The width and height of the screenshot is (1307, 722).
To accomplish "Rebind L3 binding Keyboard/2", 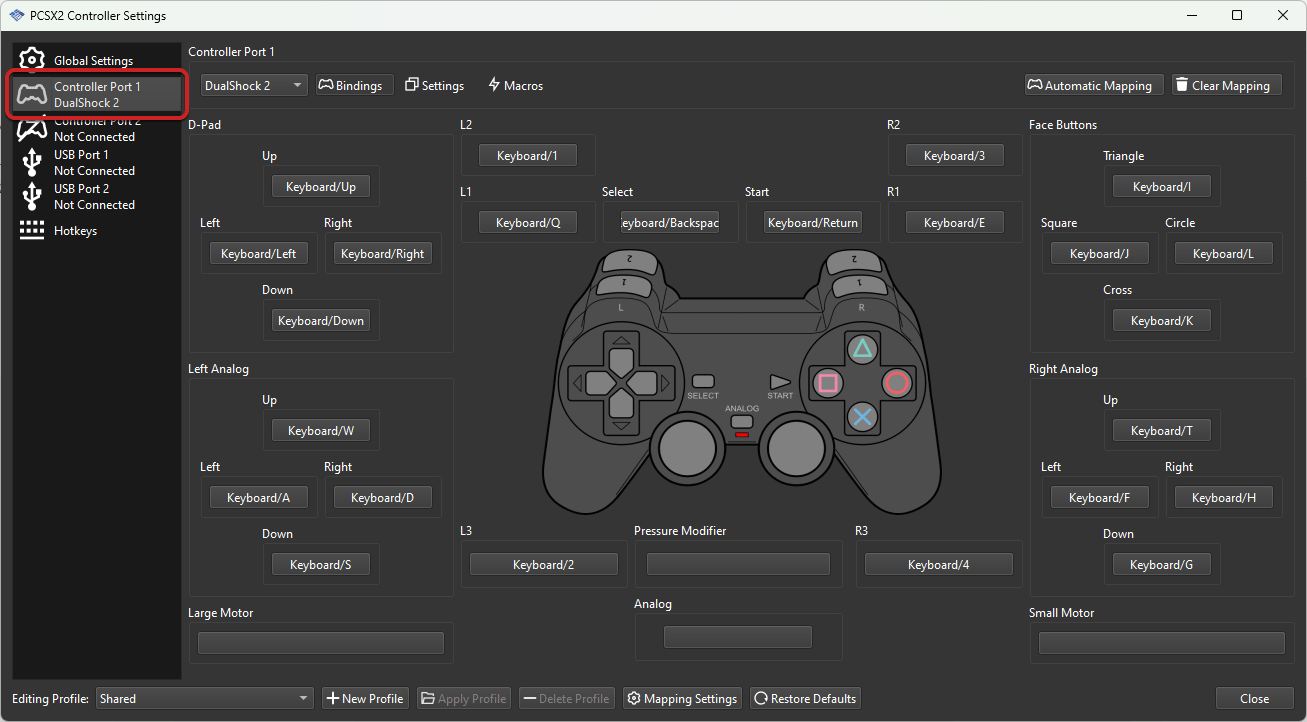I will [x=544, y=565].
